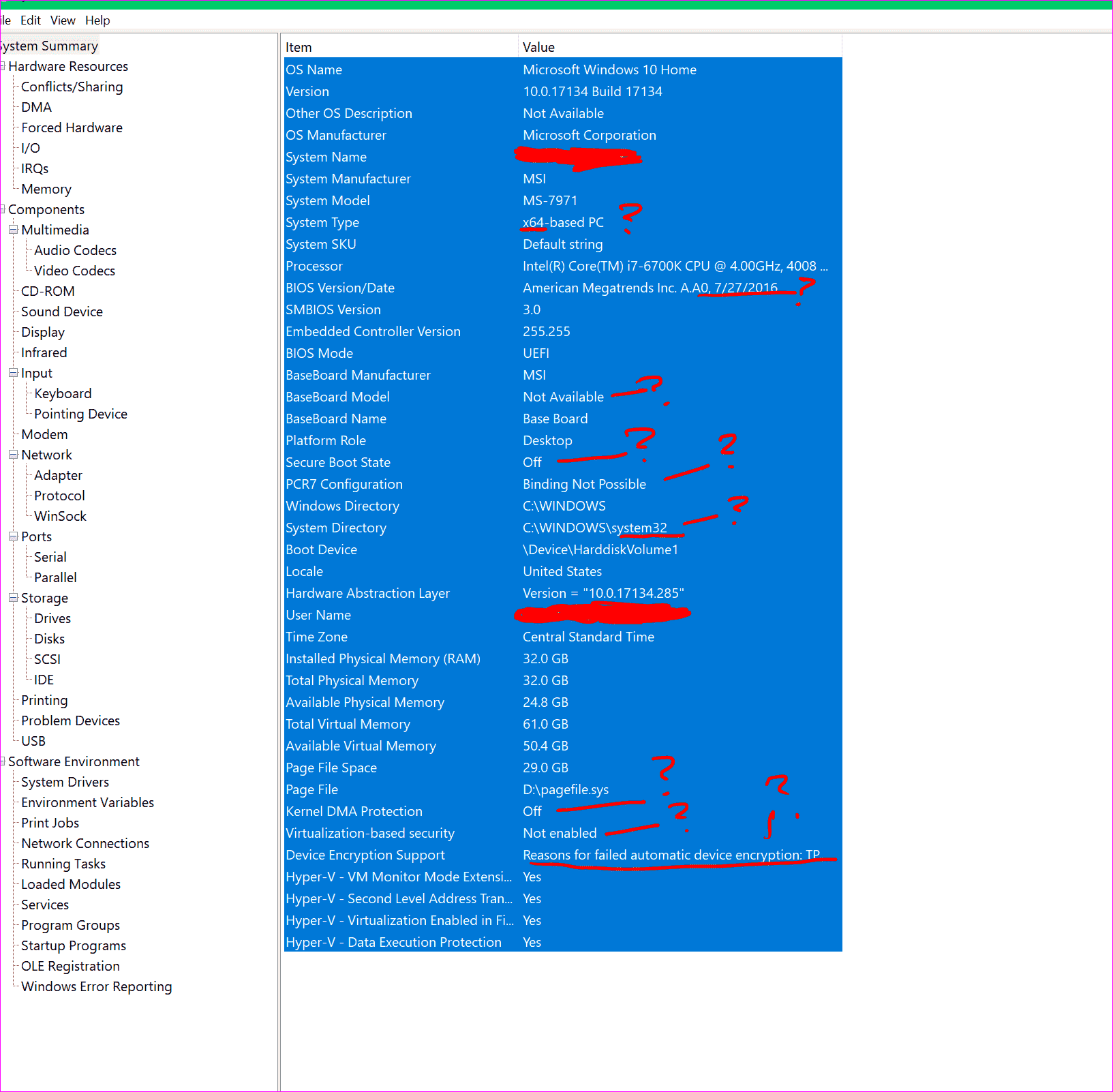Click the Item column header
1113x1092 pixels.
click(x=401, y=47)
